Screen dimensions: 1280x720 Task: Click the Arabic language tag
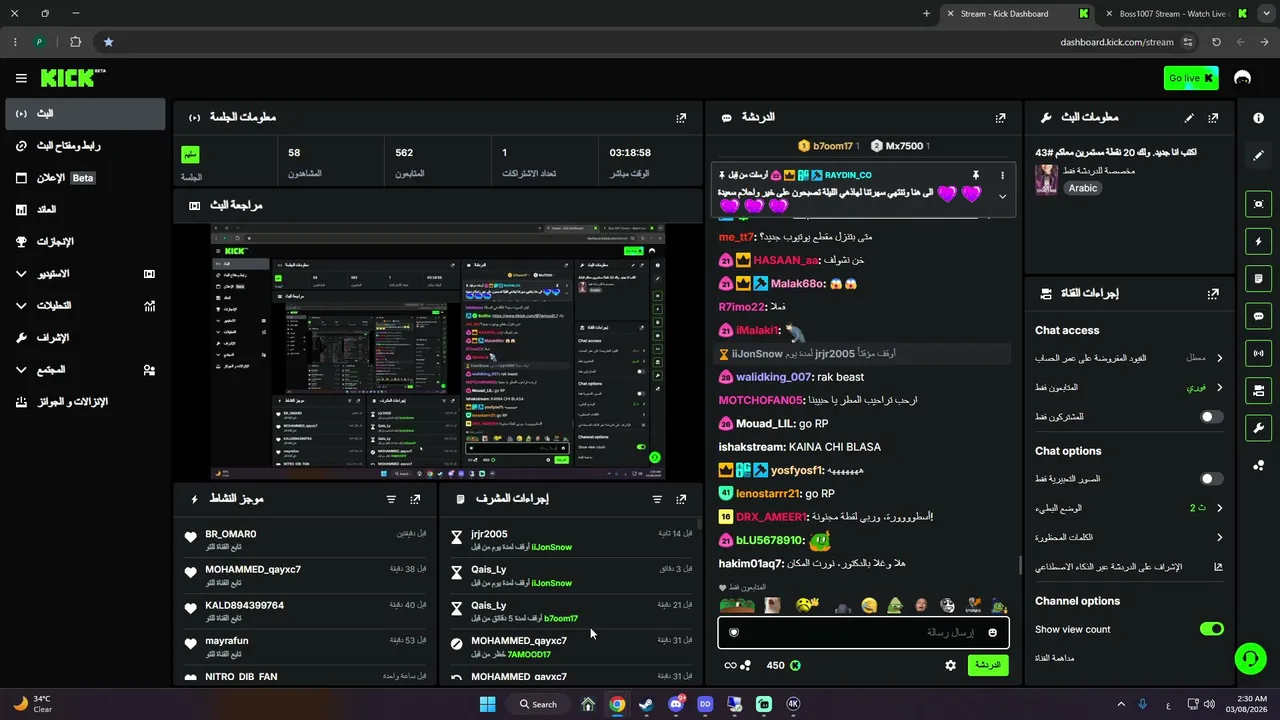pyautogui.click(x=1082, y=188)
